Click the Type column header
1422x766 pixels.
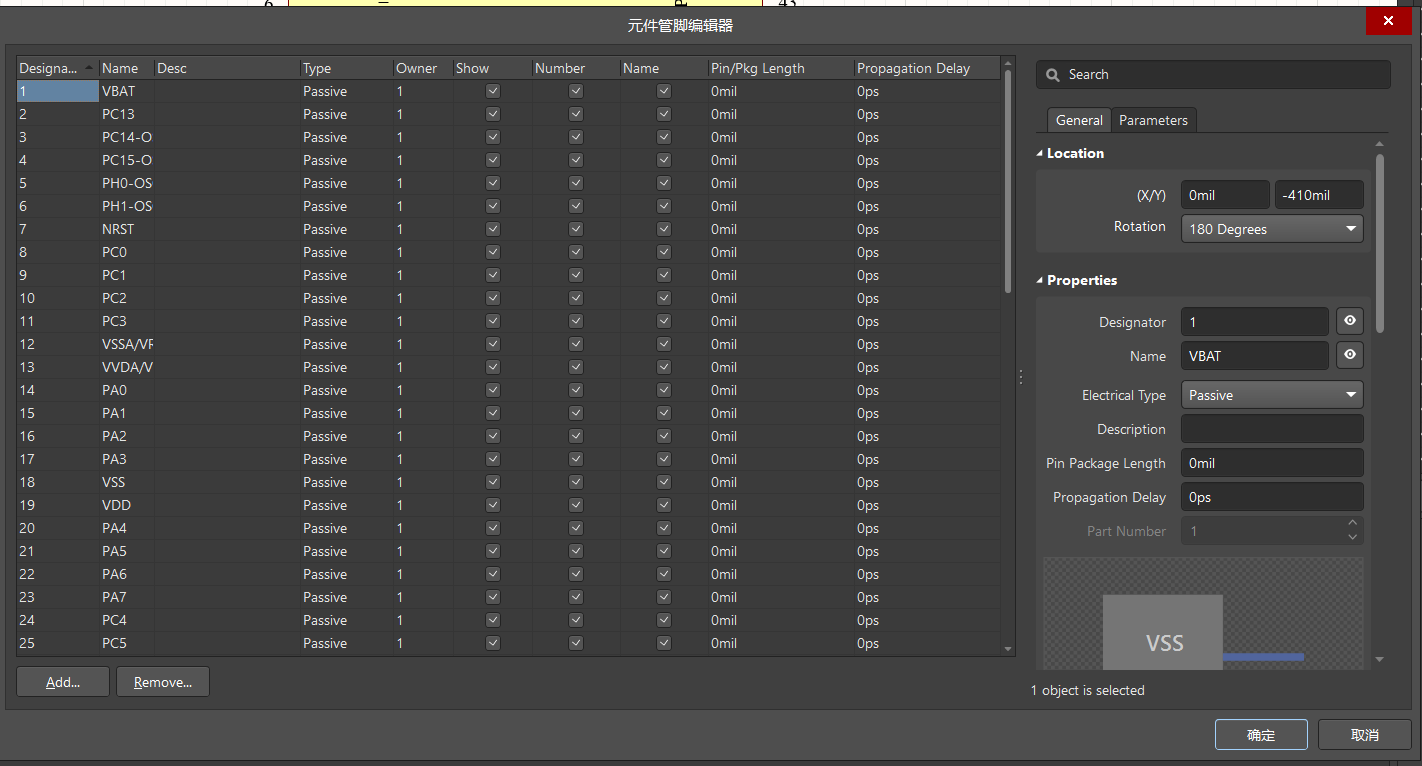[x=346, y=68]
